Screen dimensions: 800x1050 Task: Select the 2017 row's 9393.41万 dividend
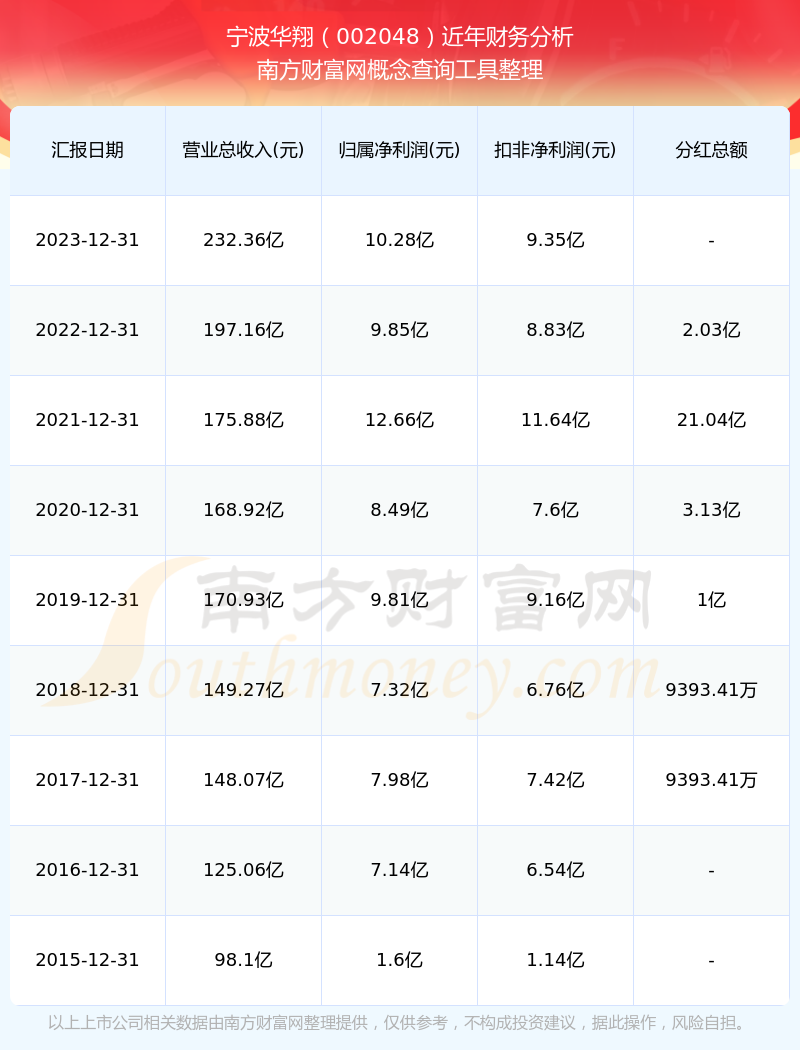[x=712, y=780]
